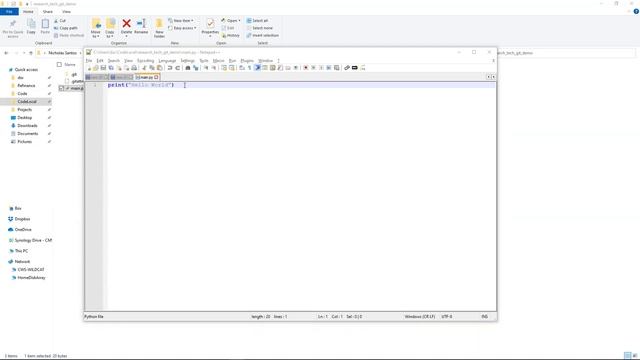Select Documents in navigation pane
640x360 pixels.
(28, 133)
